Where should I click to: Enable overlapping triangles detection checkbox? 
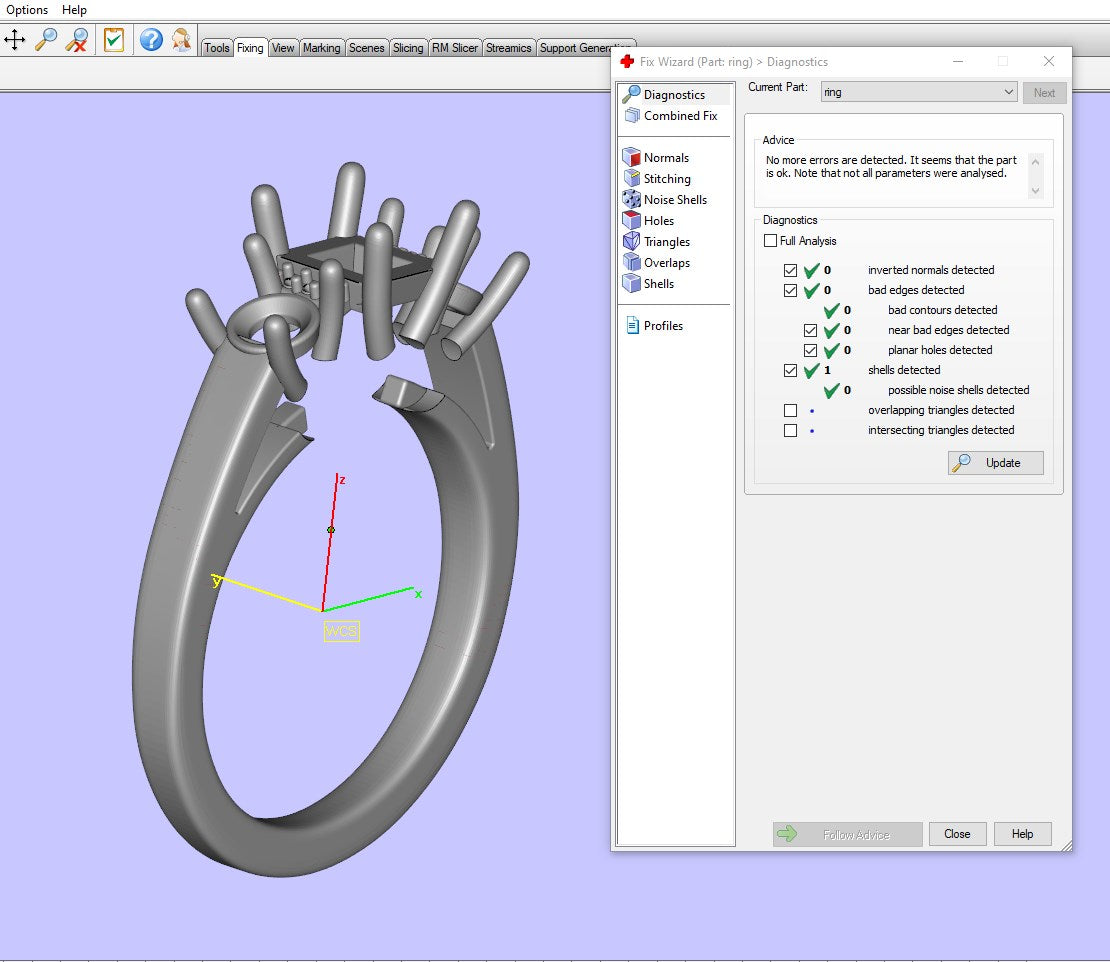point(791,410)
